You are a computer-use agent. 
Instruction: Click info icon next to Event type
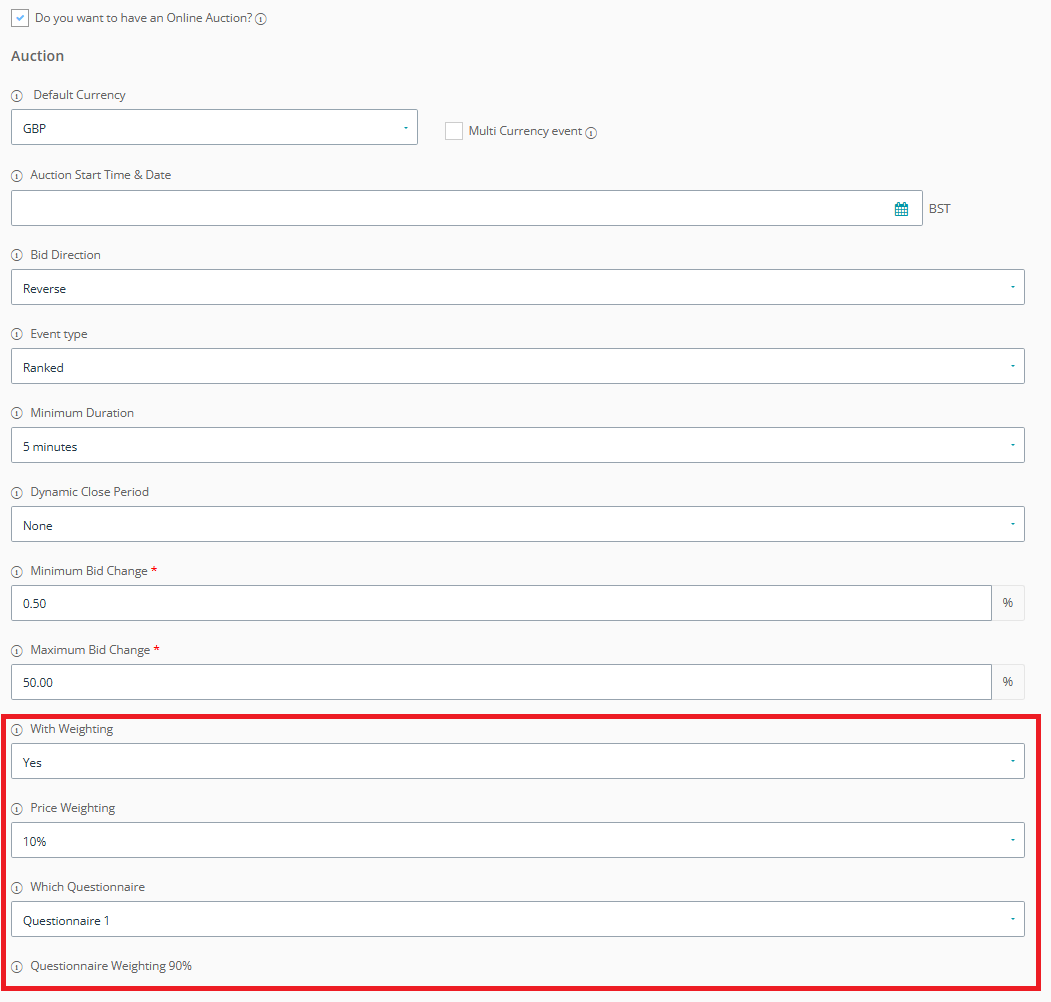(17, 334)
